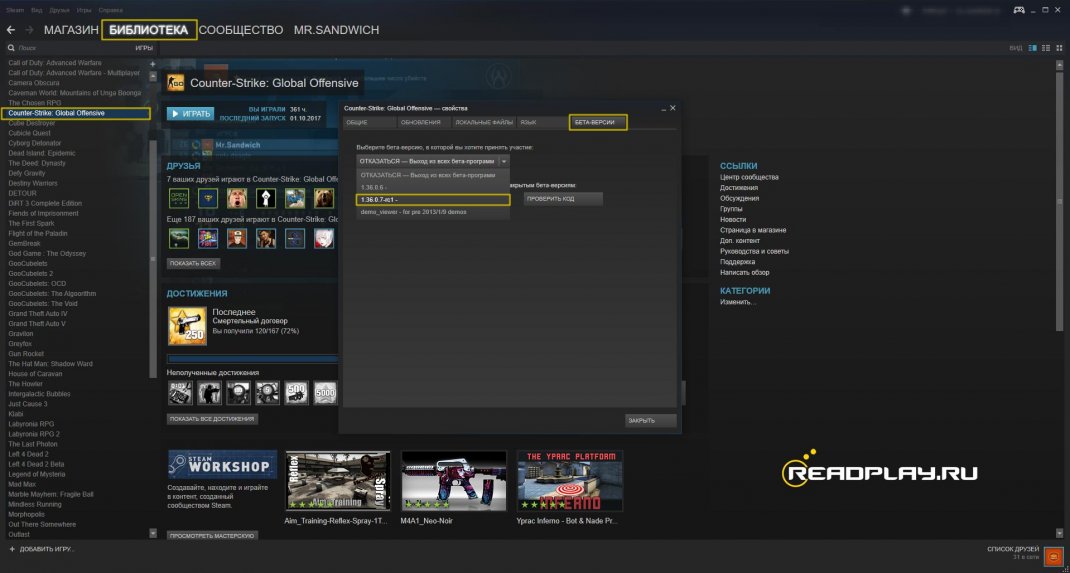Open the locked achievement showing 500
1070x573 pixels.
pyautogui.click(x=295, y=393)
